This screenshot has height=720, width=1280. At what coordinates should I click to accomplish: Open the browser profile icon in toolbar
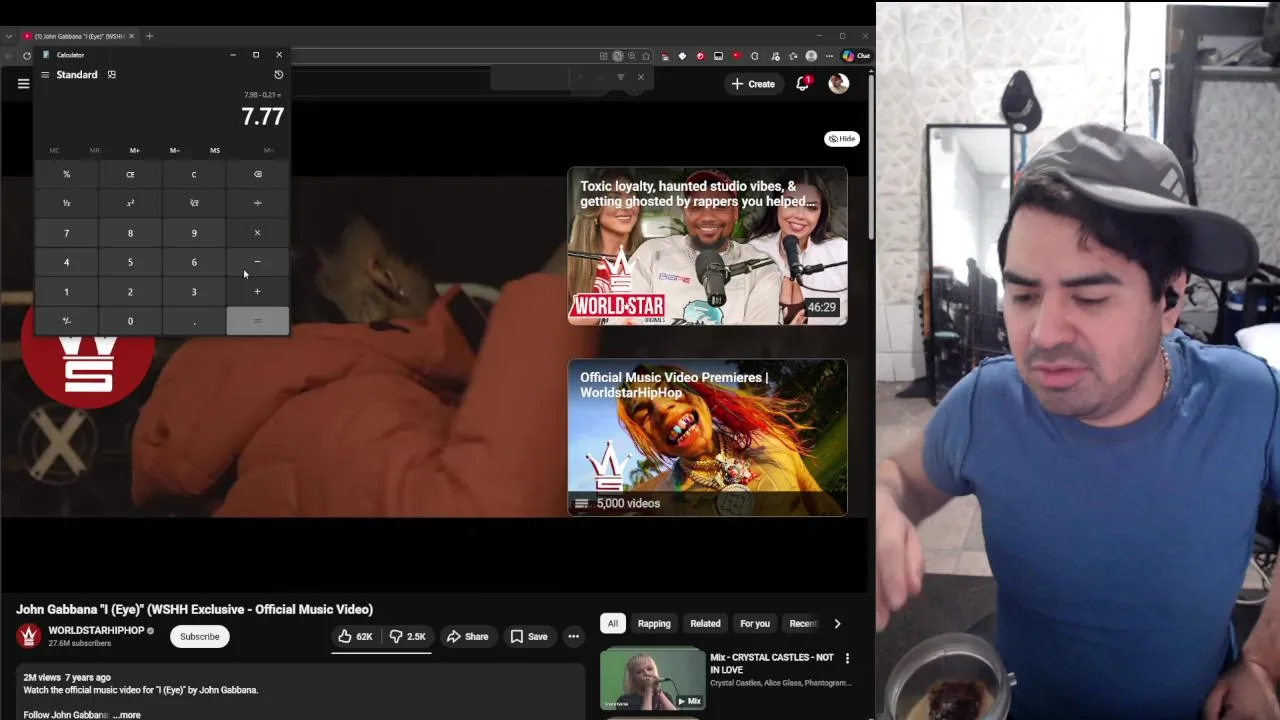[811, 56]
